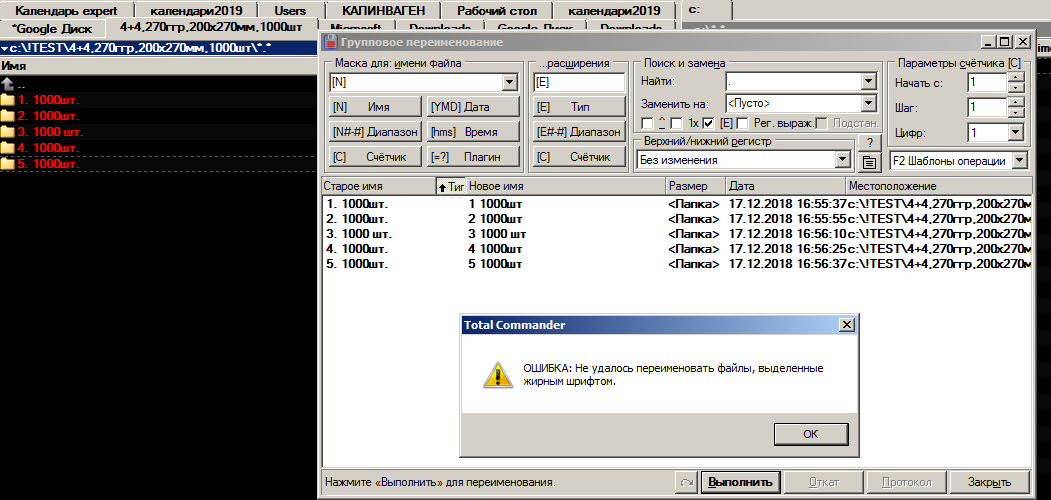Click into the extension mask '[E]' field
This screenshot has width=1051, height=500.
578,82
